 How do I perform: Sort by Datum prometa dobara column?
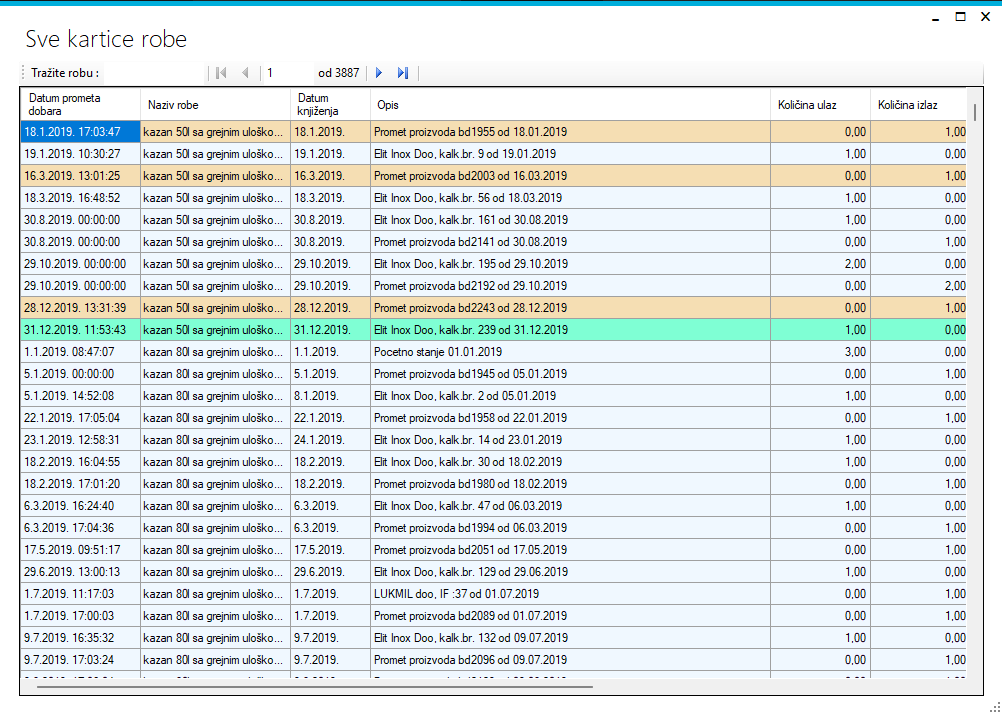pyautogui.click(x=80, y=104)
